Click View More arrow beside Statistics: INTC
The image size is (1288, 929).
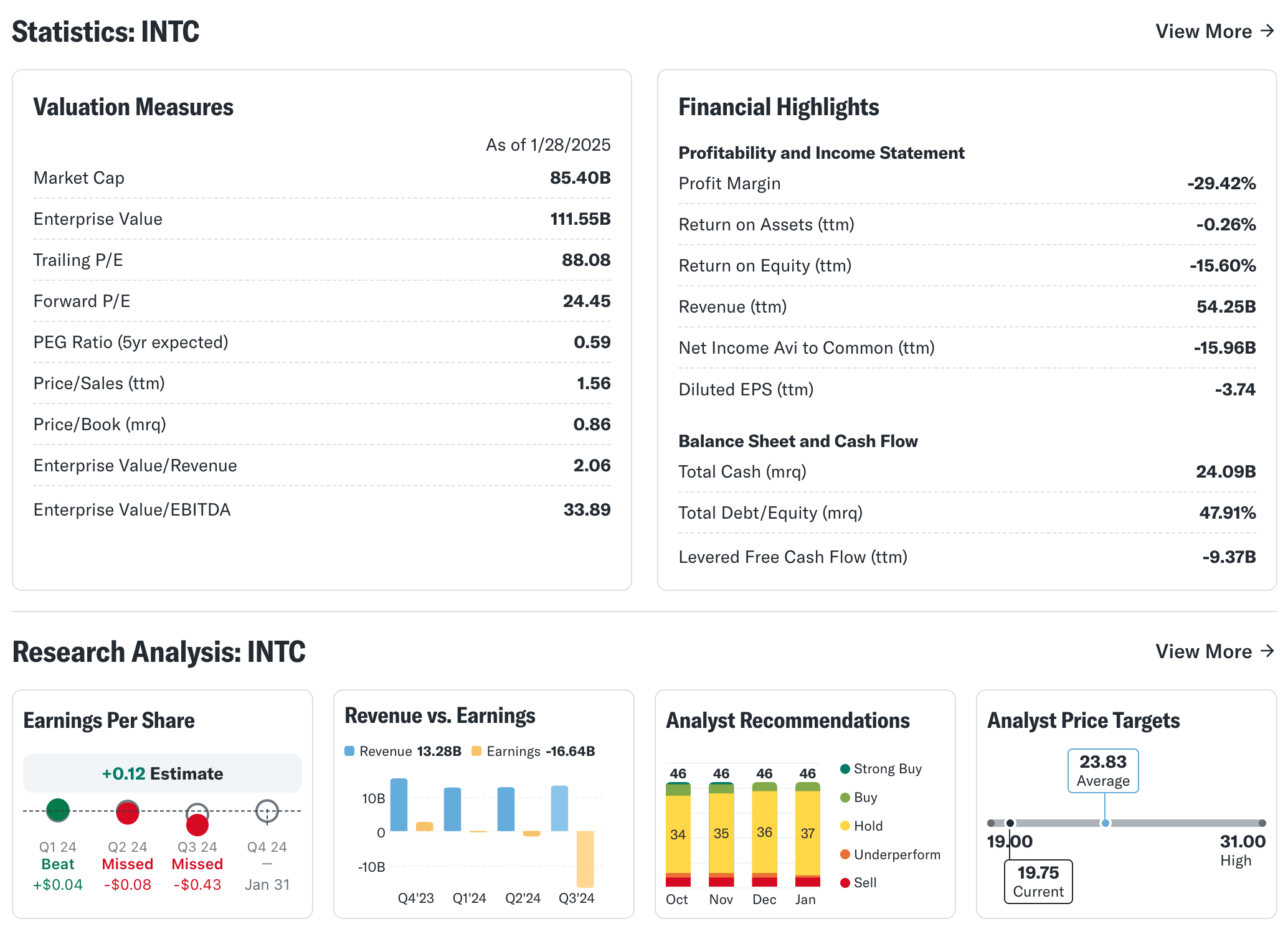(1266, 31)
